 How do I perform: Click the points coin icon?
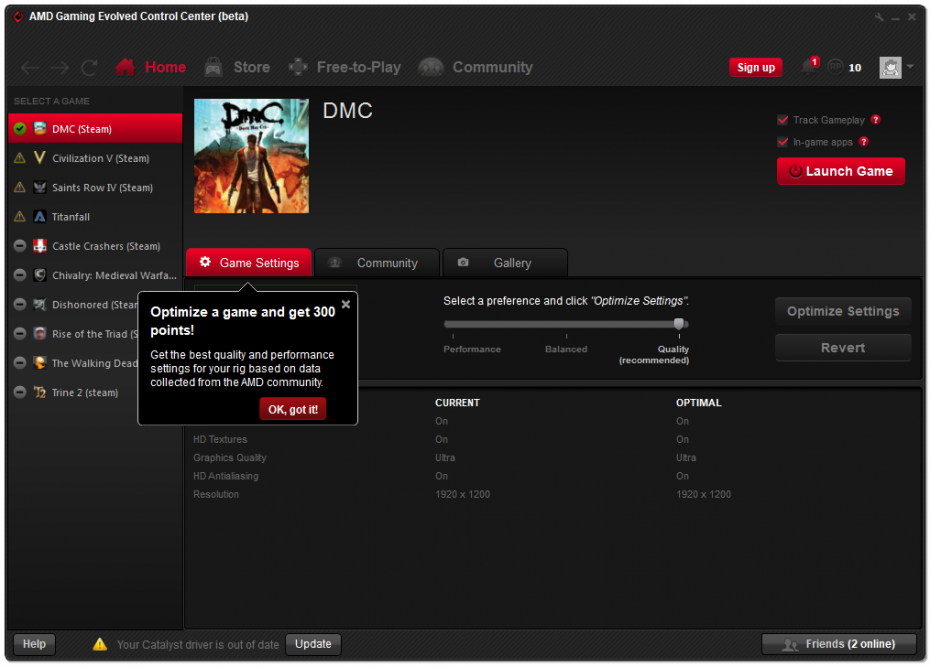coord(835,68)
